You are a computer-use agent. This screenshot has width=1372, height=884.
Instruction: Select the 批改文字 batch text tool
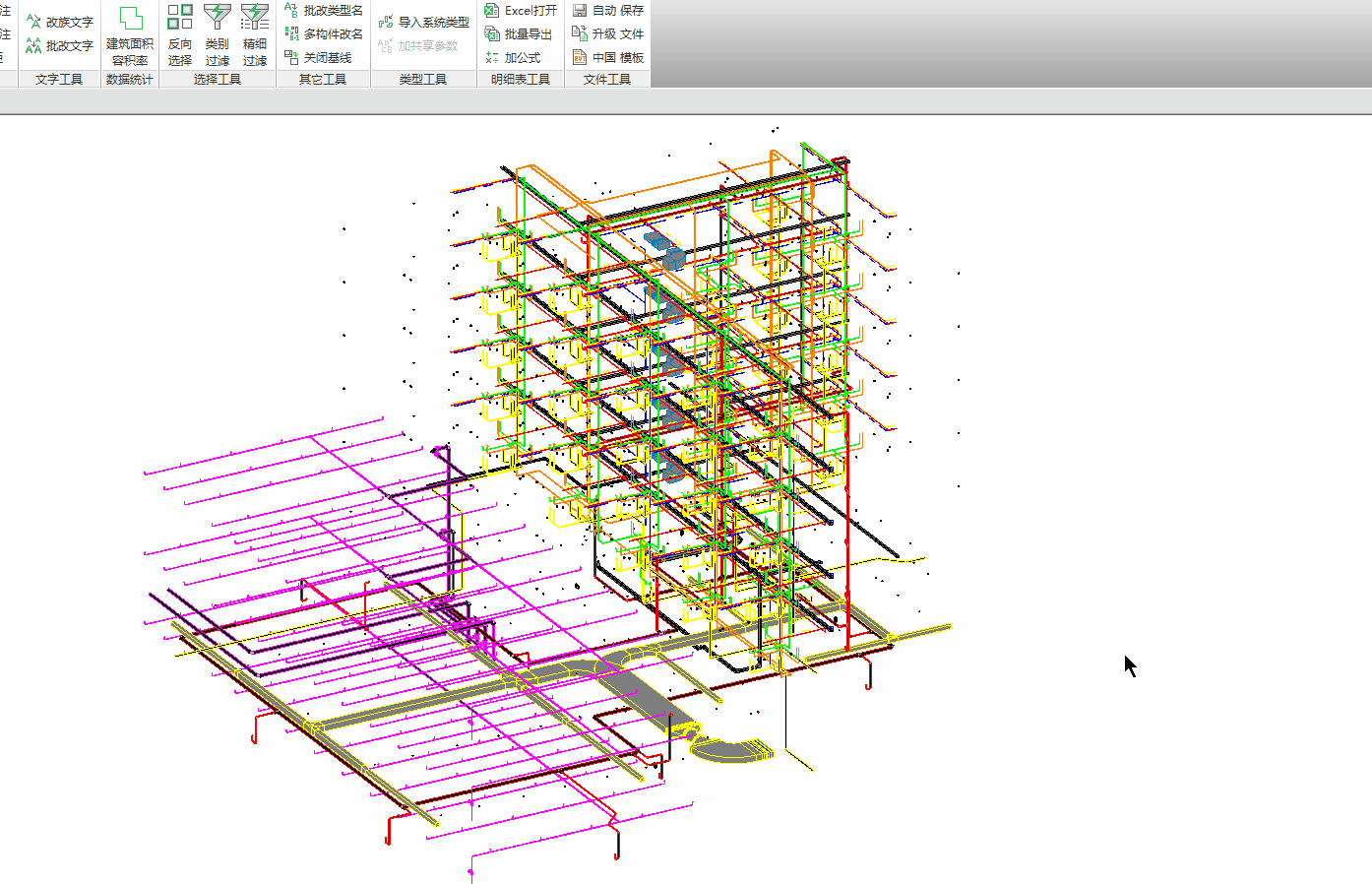(60, 45)
